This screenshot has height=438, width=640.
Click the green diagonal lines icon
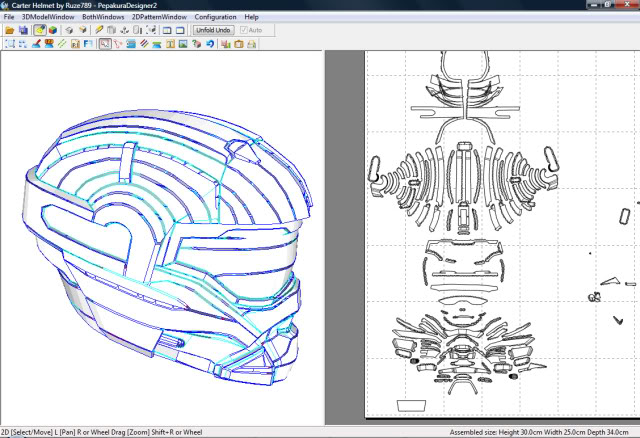tap(62, 44)
